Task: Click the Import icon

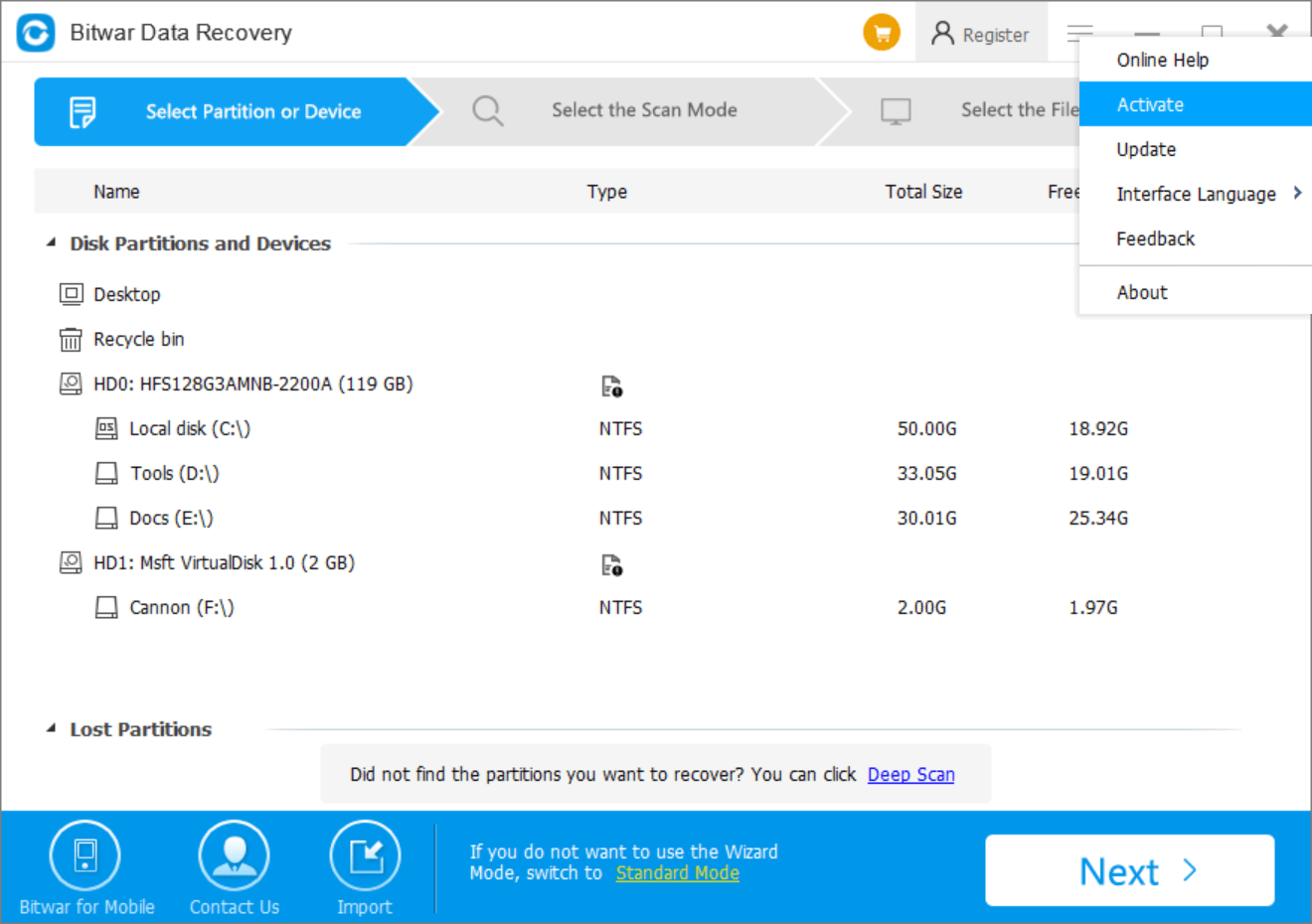Action: point(365,855)
